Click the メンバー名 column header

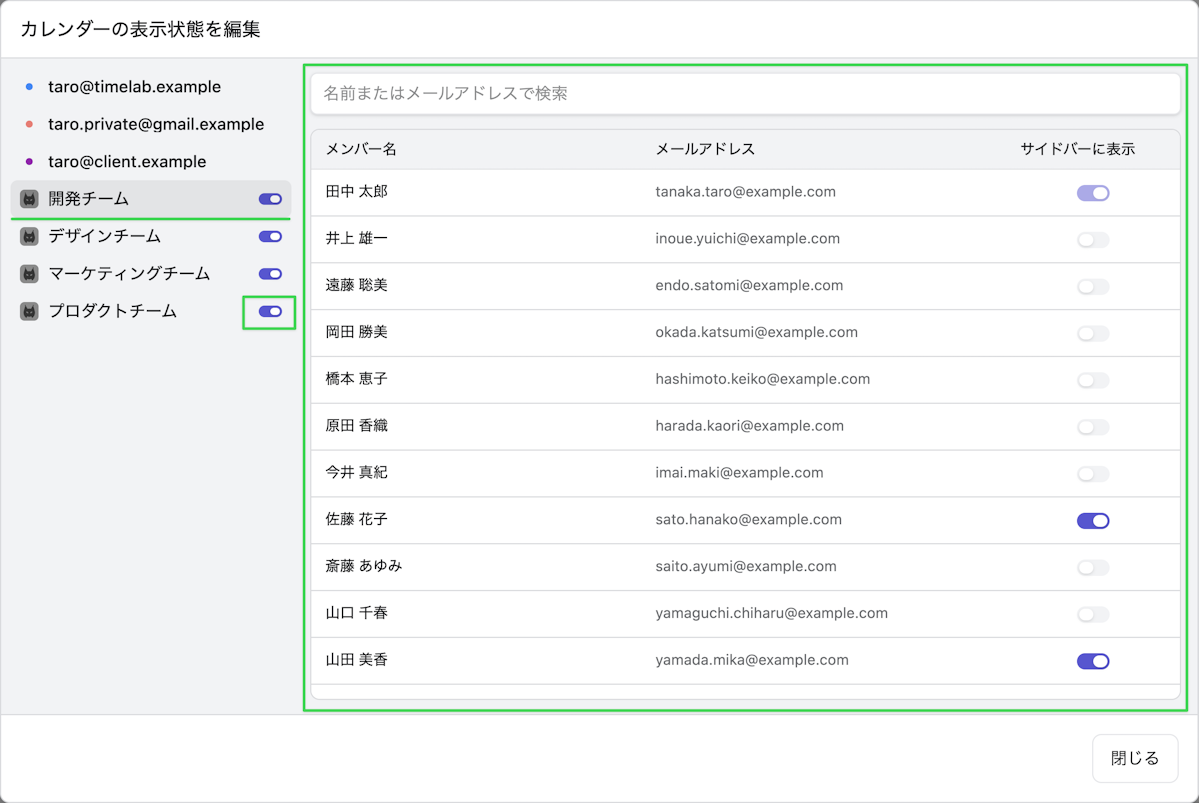[x=361, y=149]
